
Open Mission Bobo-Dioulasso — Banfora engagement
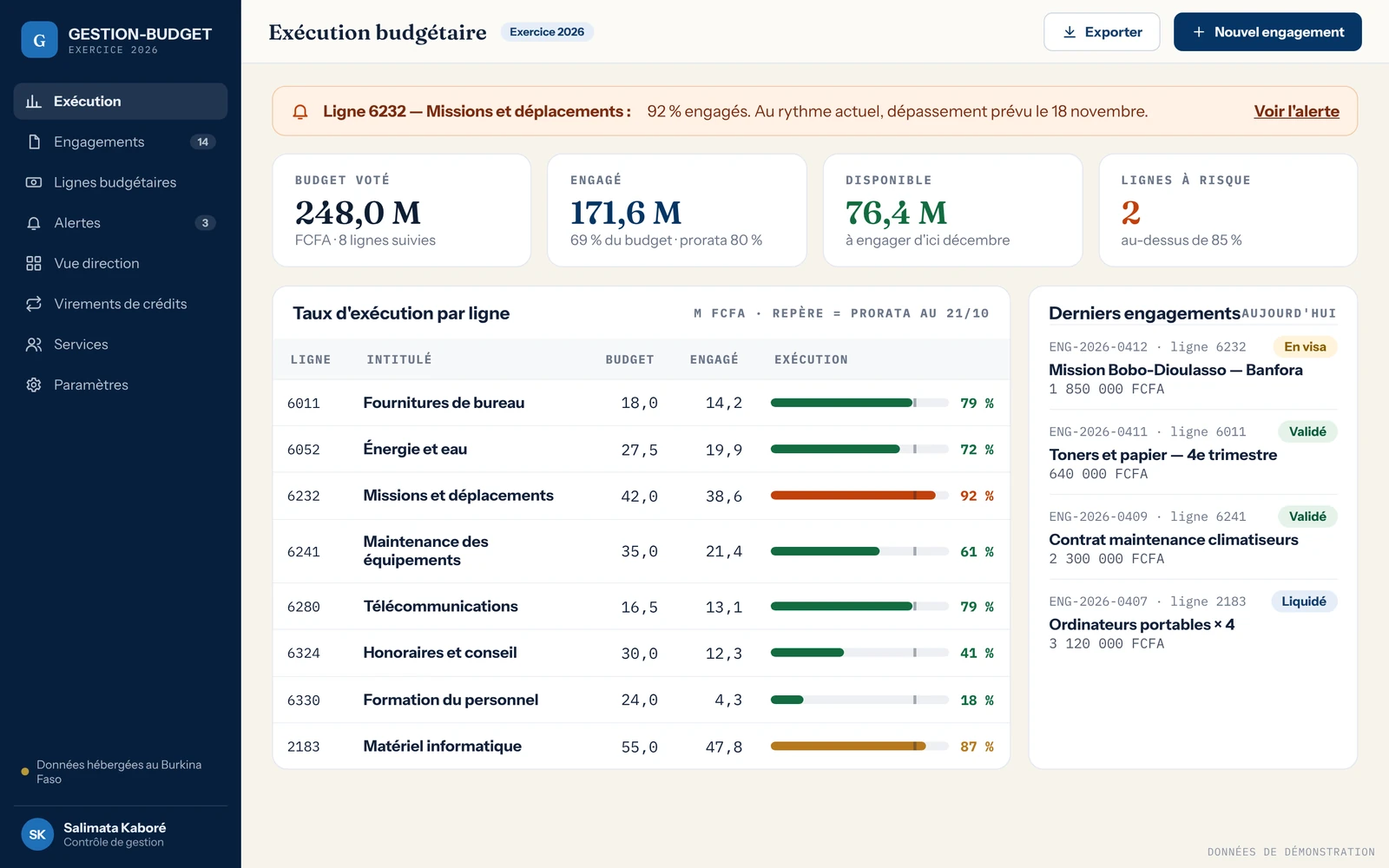[x=1175, y=370]
